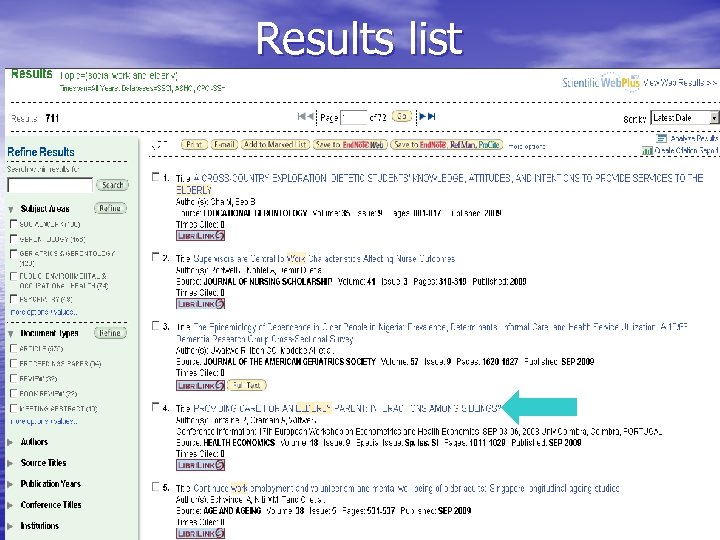The width and height of the screenshot is (720, 540).
Task: Click Add to Marked List button
Action: (275, 145)
